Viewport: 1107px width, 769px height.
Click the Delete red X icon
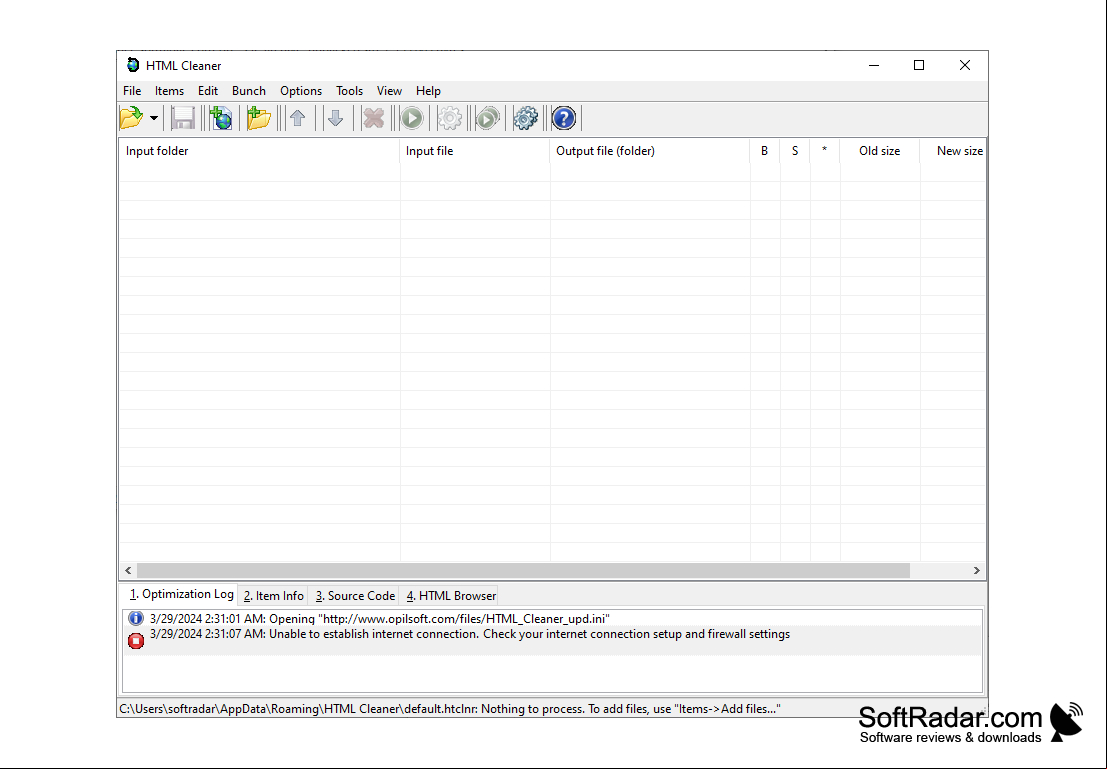(x=373, y=118)
